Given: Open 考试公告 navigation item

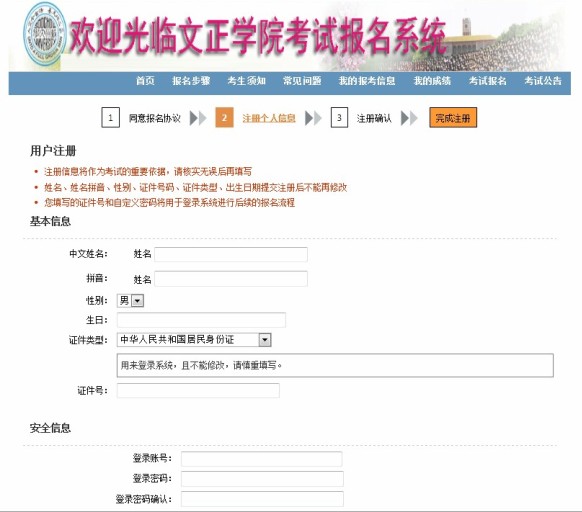Looking at the screenshot, I should point(543,81).
